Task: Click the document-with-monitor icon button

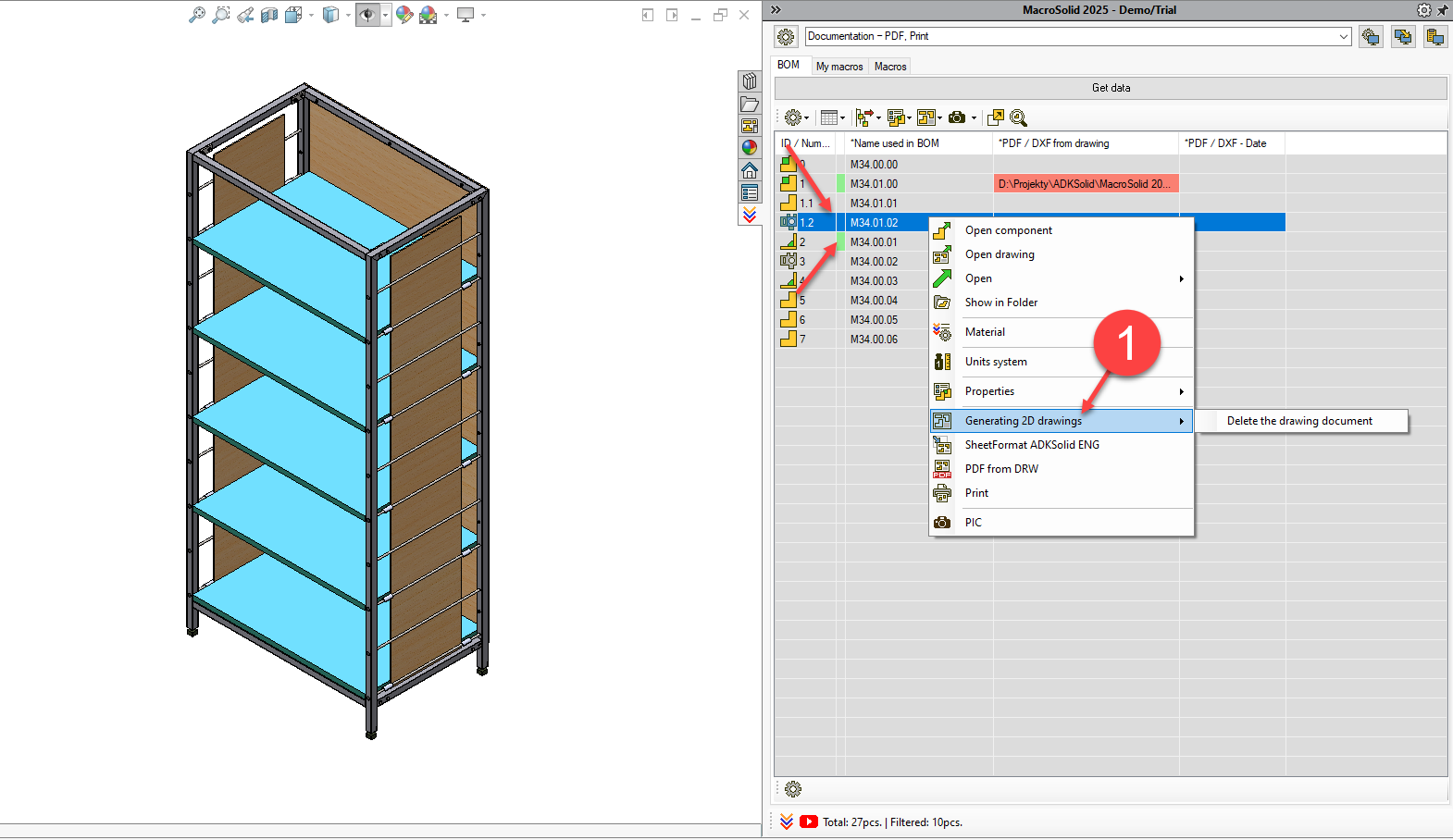Action: click(x=1435, y=37)
